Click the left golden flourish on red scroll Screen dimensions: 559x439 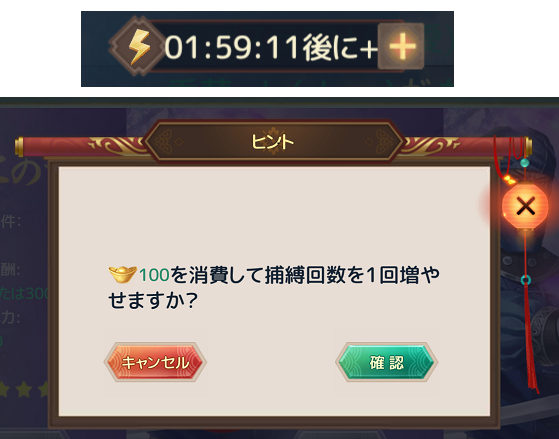(x=119, y=145)
